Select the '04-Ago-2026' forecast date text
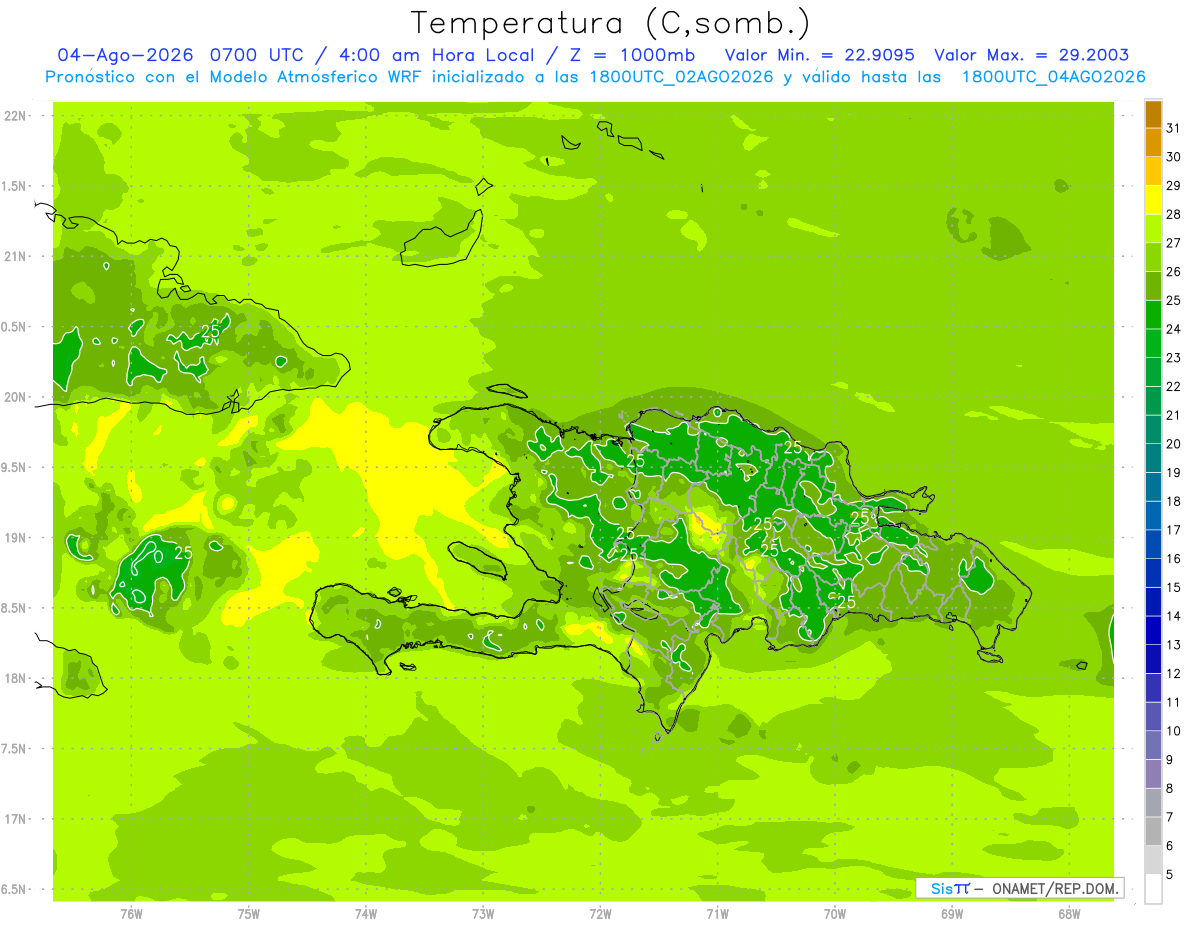1200x927 pixels. click(126, 54)
